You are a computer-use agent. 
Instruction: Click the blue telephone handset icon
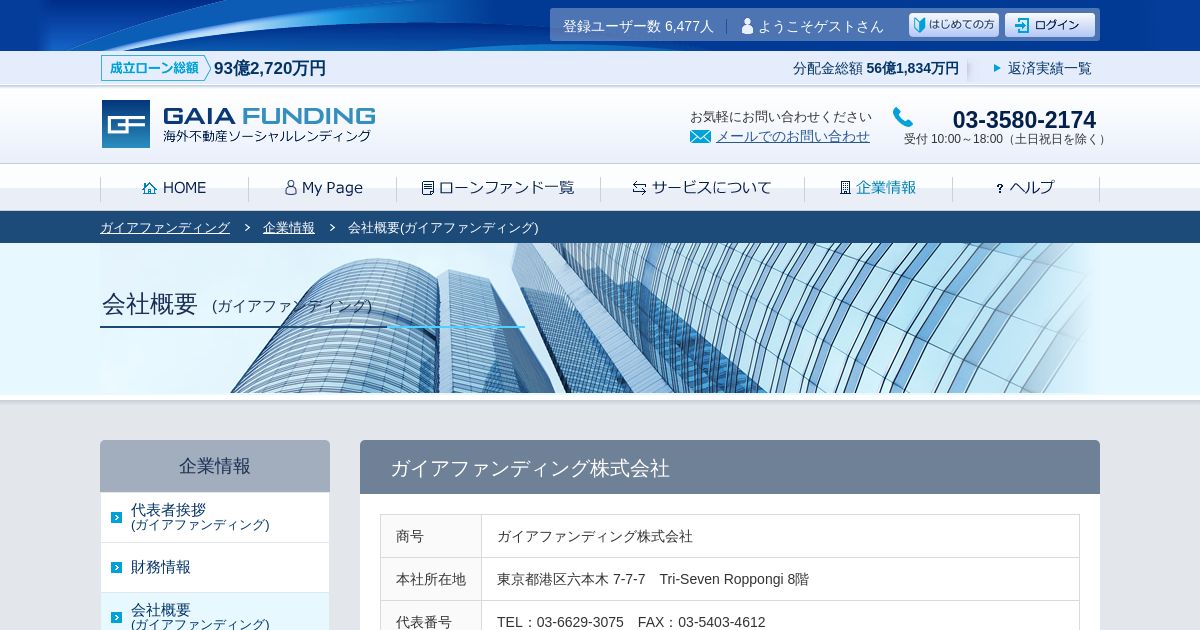click(x=903, y=117)
